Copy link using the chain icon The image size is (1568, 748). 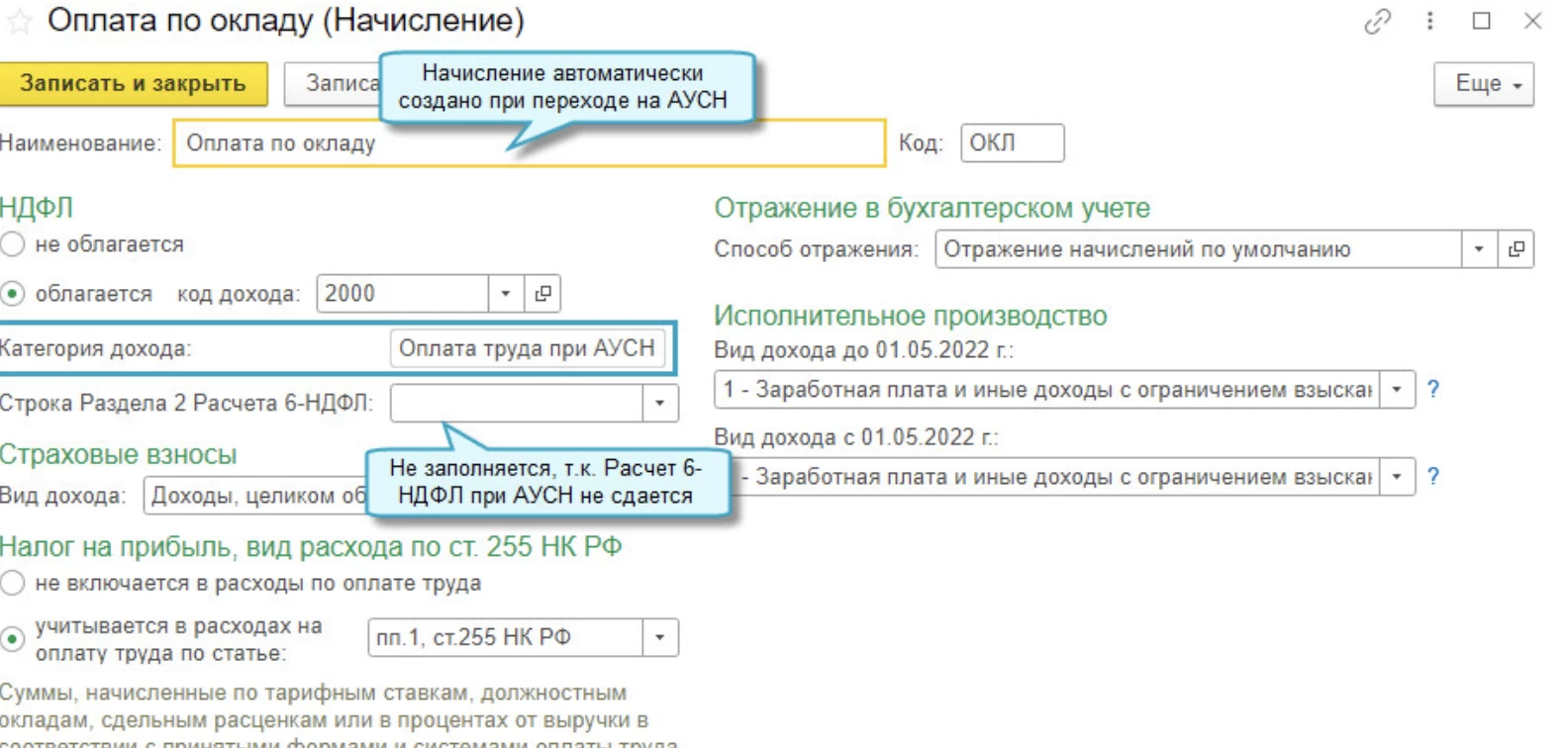point(1377,22)
